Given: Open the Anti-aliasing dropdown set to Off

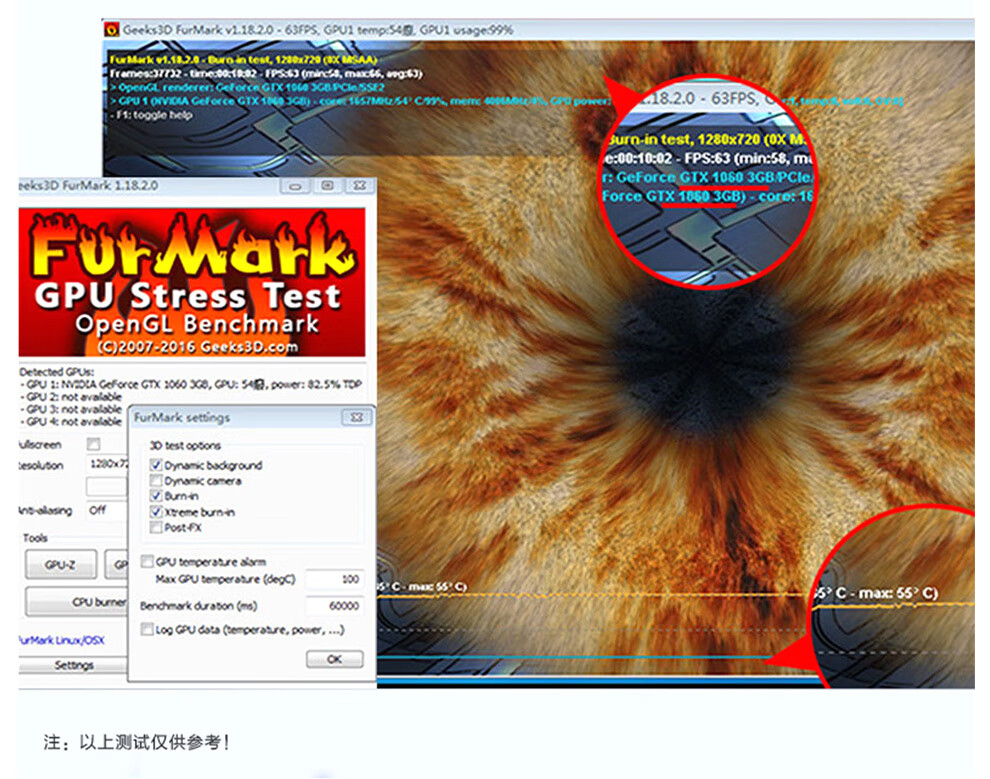Looking at the screenshot, I should pyautogui.click(x=107, y=510).
